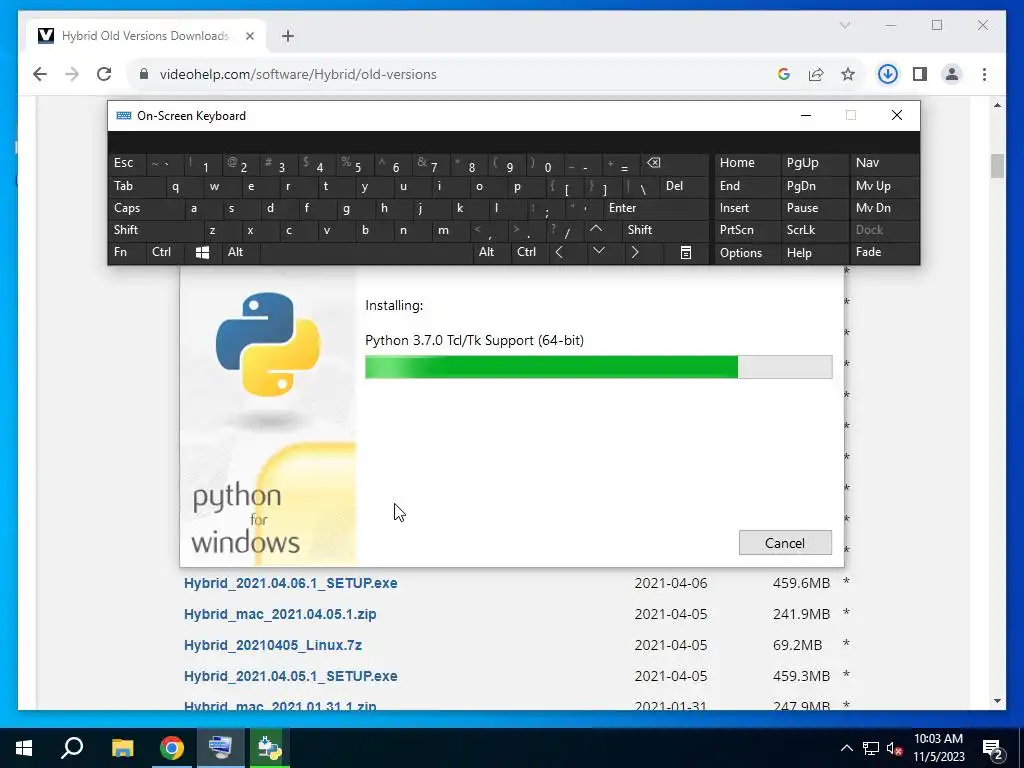Click Tab key on On-Screen Keyboard
1024x768 pixels.
[x=136, y=186]
